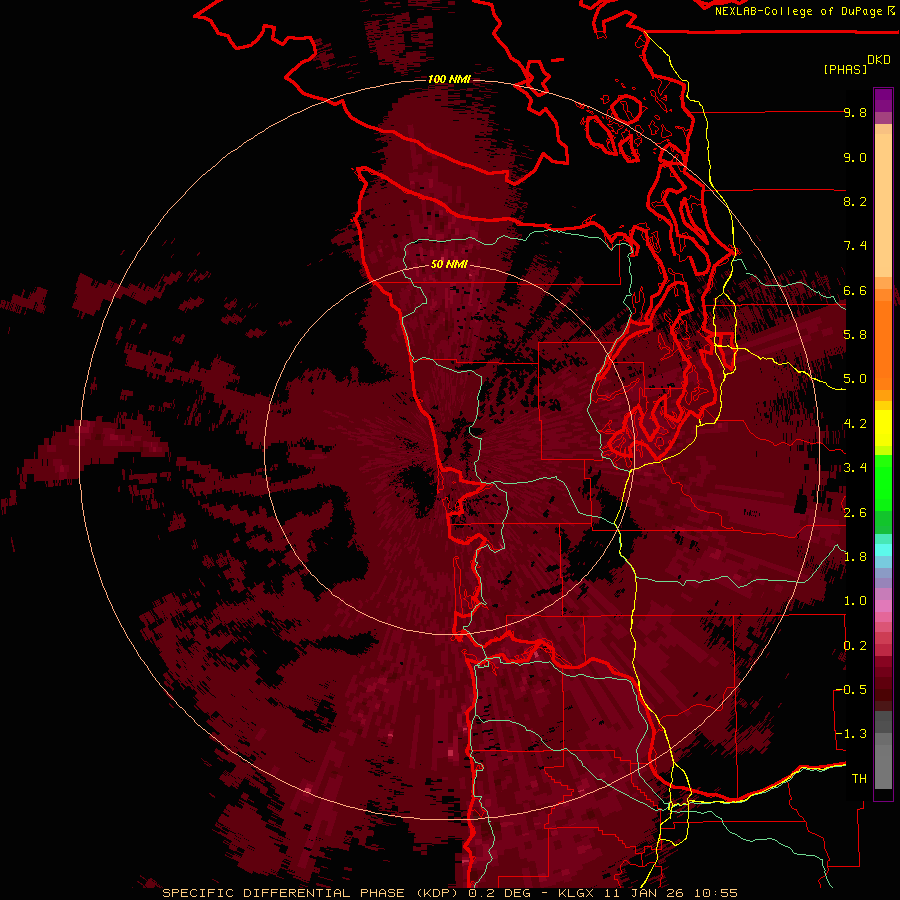Click the -1.3 scale value

point(851,734)
